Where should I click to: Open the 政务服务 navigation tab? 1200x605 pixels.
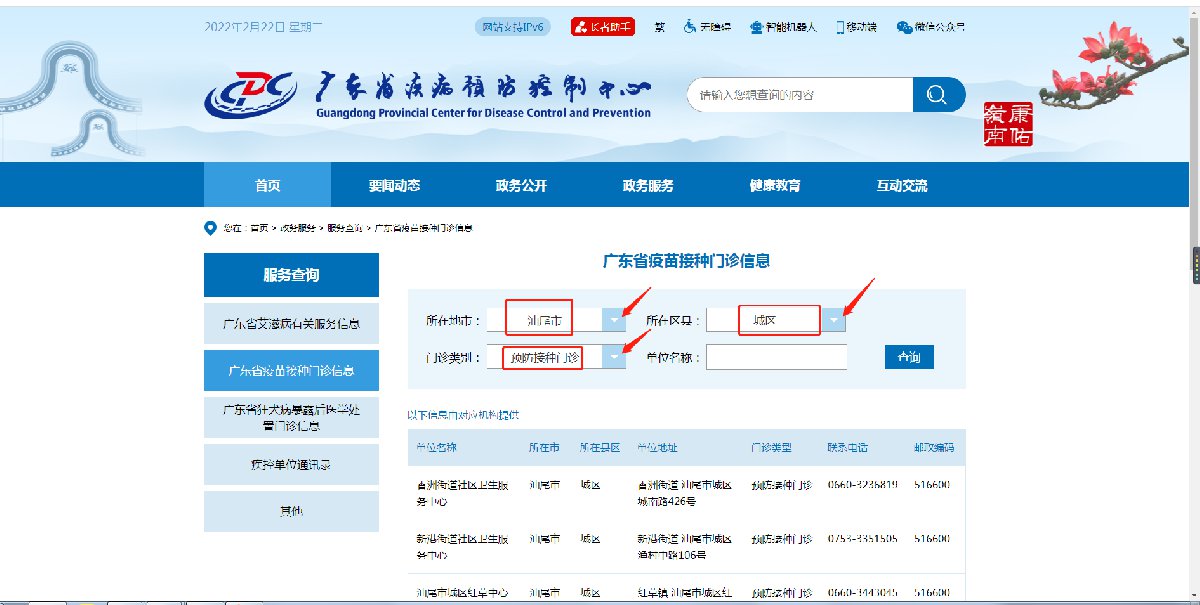point(648,185)
